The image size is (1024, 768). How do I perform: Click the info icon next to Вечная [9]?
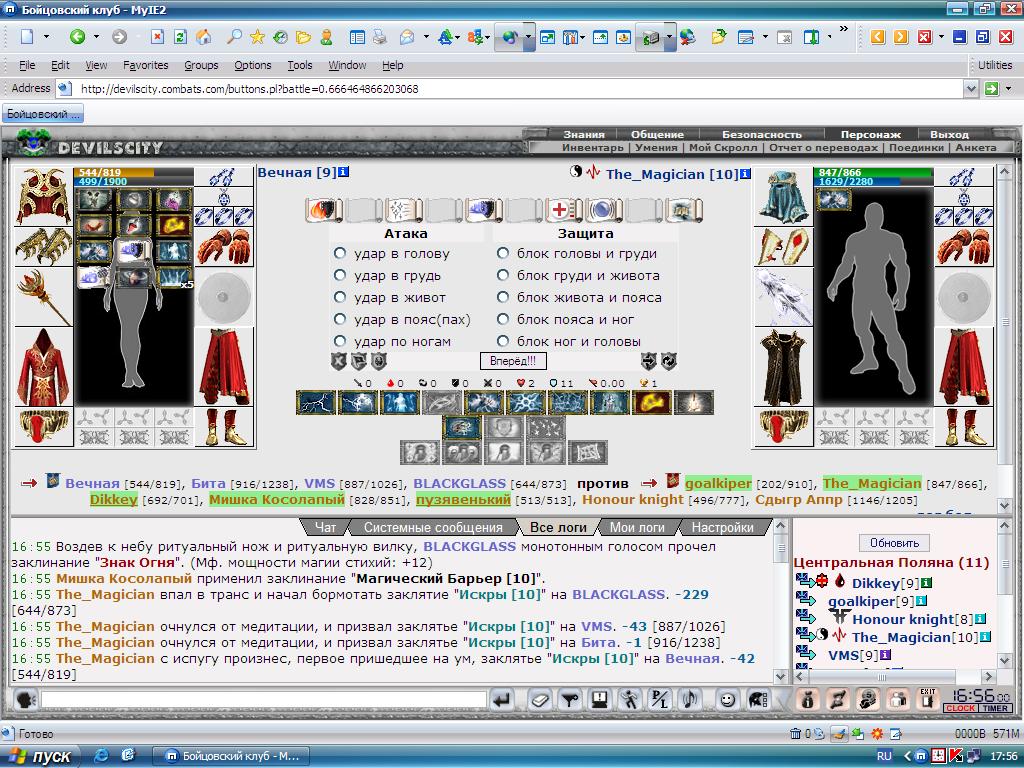[344, 172]
